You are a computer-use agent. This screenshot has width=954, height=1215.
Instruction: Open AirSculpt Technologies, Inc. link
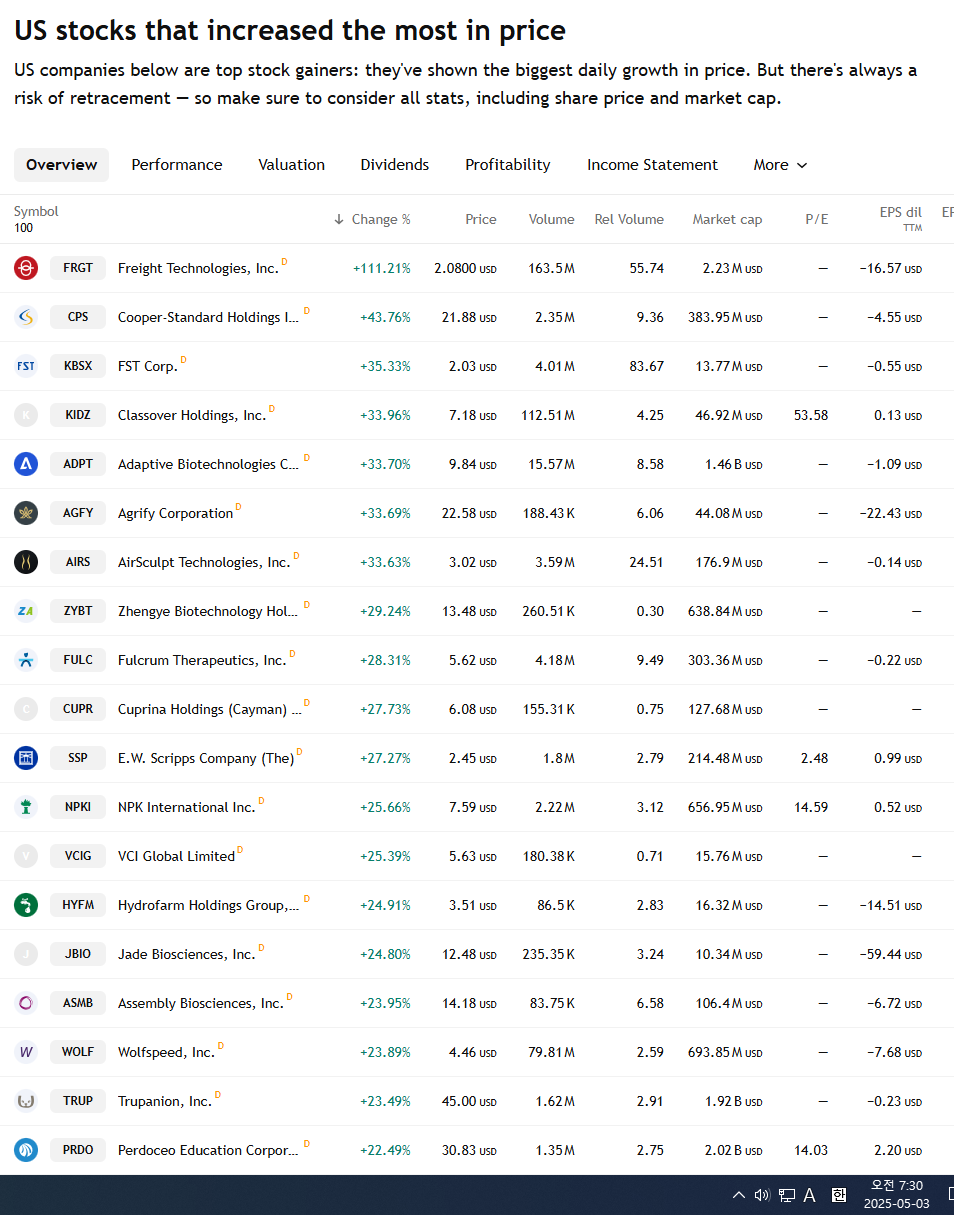(204, 562)
